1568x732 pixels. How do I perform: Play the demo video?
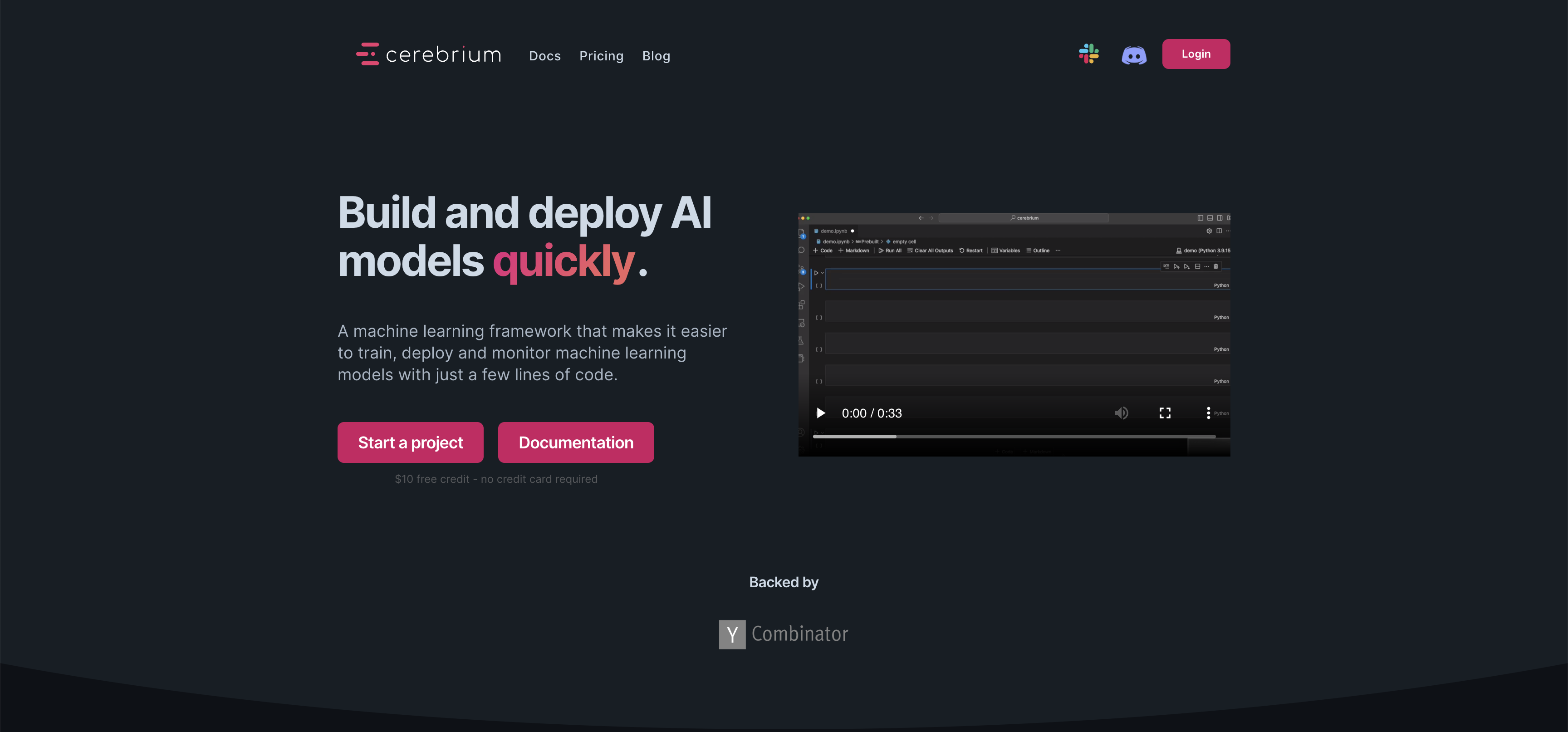(820, 412)
